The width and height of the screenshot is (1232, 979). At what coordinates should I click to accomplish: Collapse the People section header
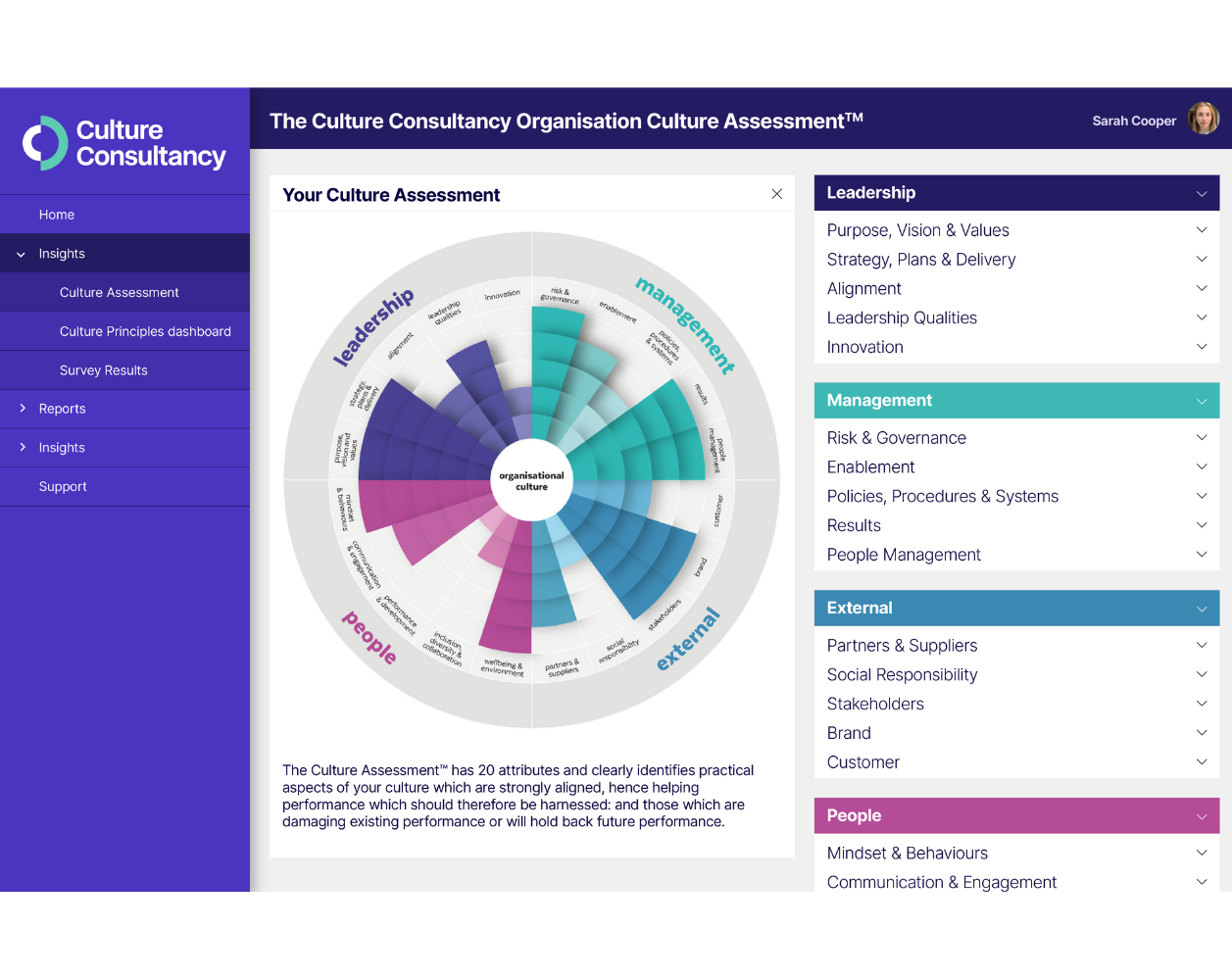pyautogui.click(x=1201, y=817)
